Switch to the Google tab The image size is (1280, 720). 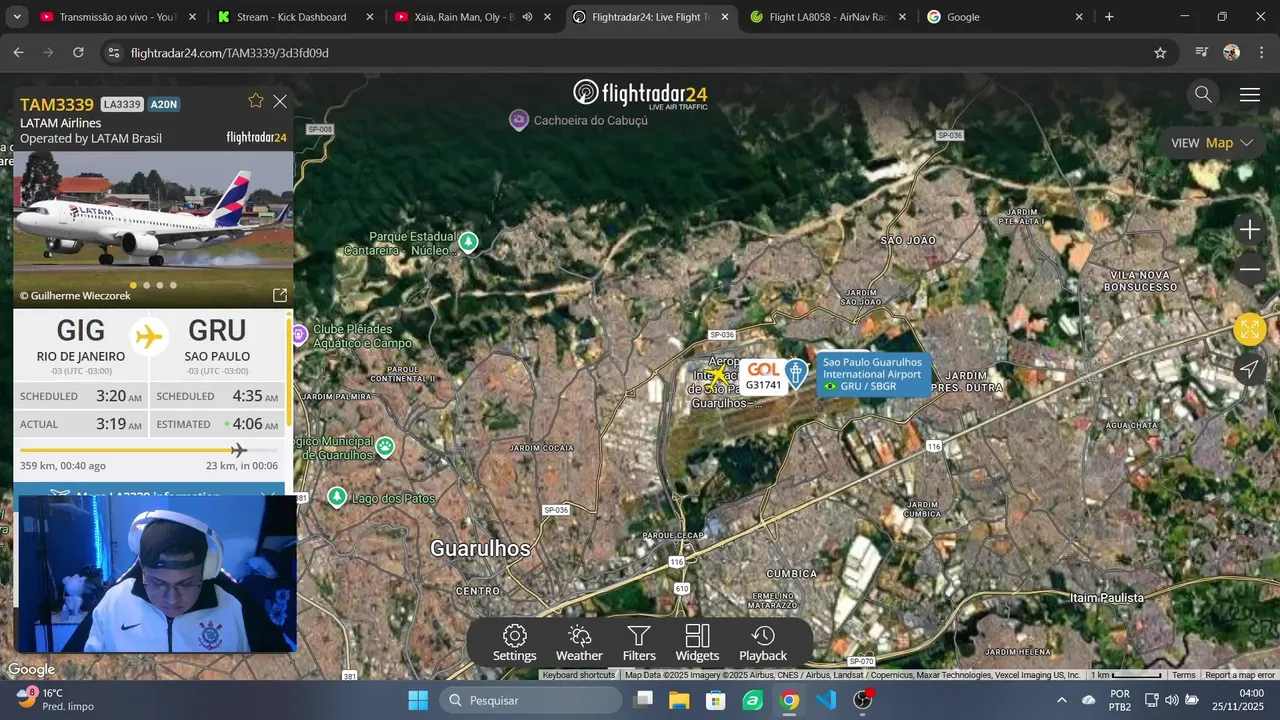pyautogui.click(x=1006, y=17)
